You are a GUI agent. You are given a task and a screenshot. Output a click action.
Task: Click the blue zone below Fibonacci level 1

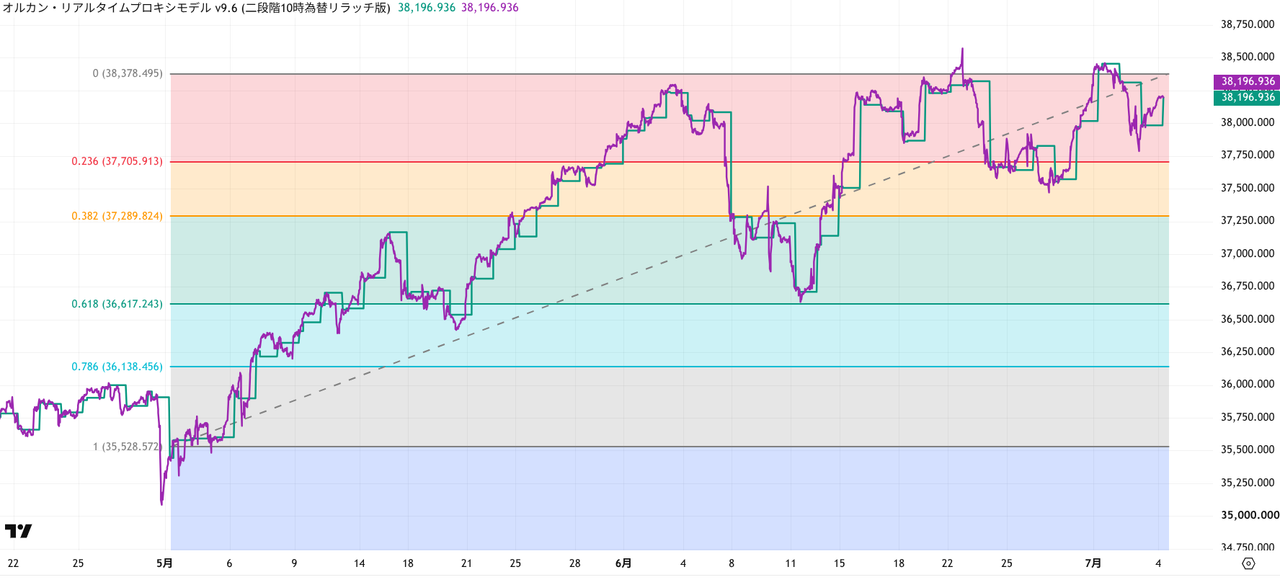(670, 497)
